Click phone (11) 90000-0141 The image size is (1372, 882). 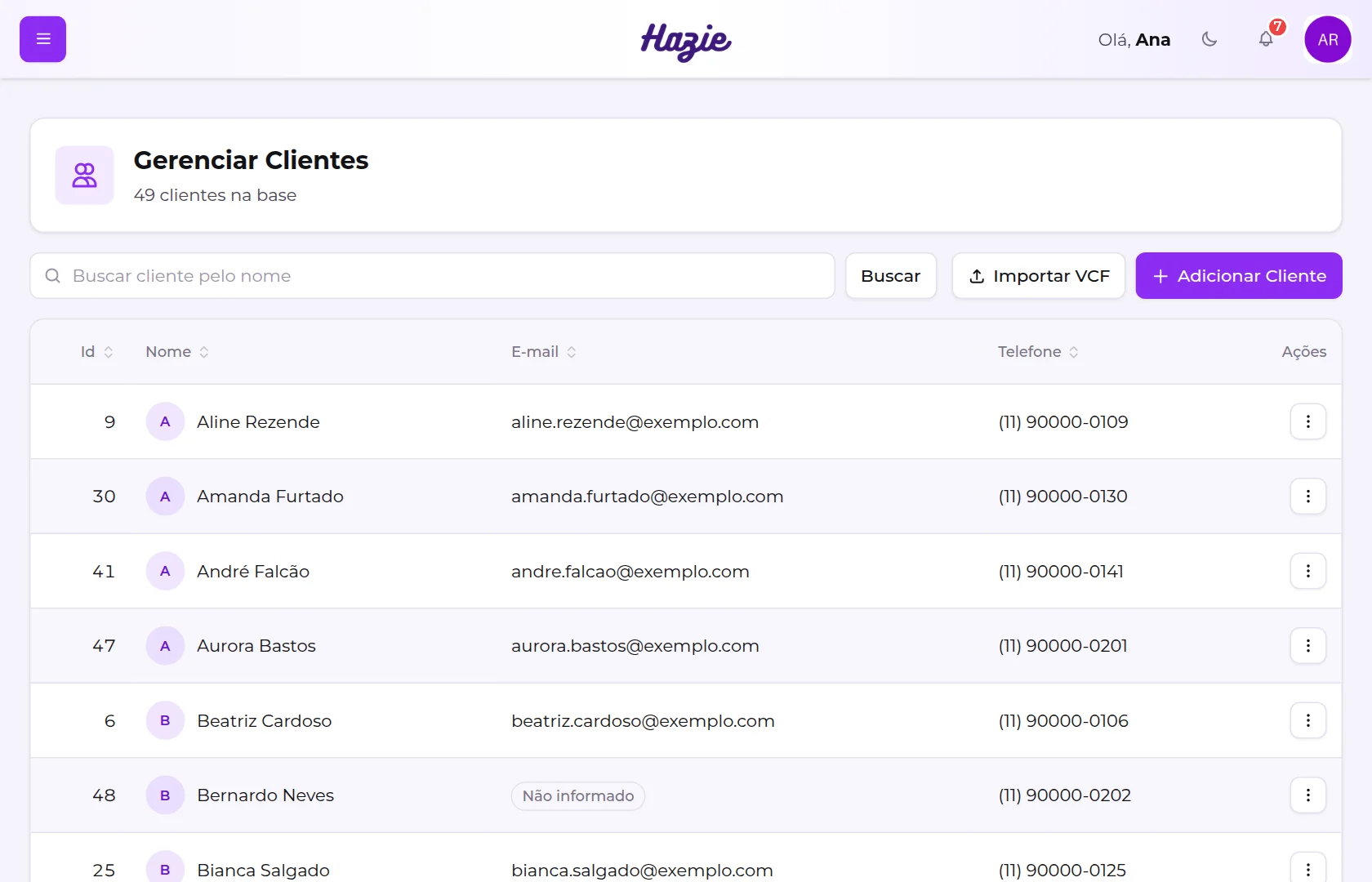click(x=1061, y=572)
